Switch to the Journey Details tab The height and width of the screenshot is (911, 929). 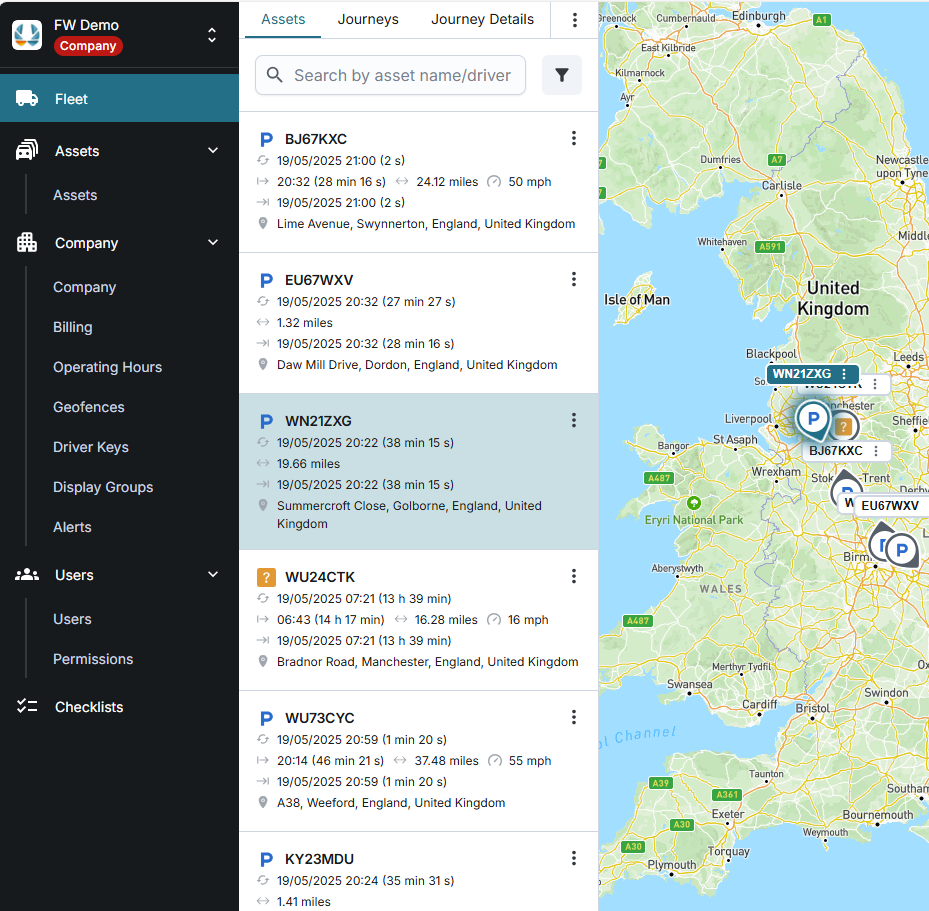pos(482,19)
